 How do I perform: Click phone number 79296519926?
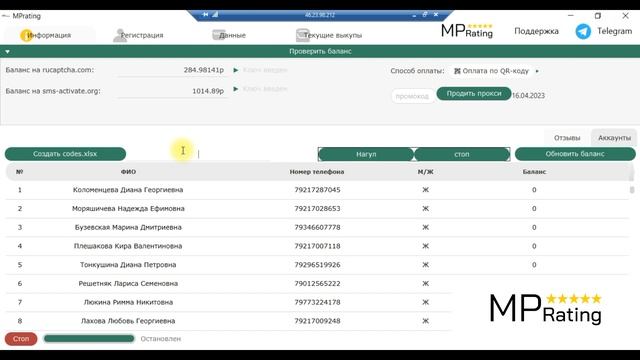[317, 265]
